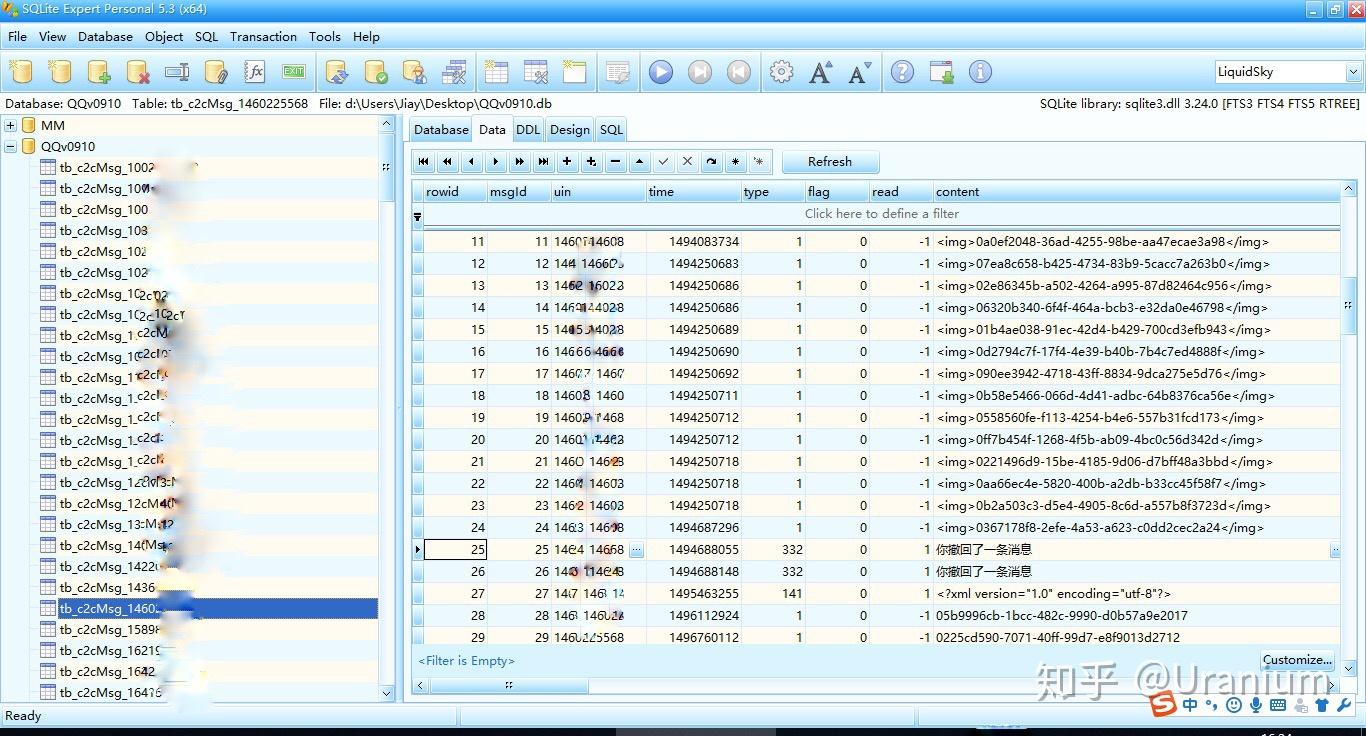Select the time cell 1494687296
Screen dimensions: 1366x736
tap(693, 528)
